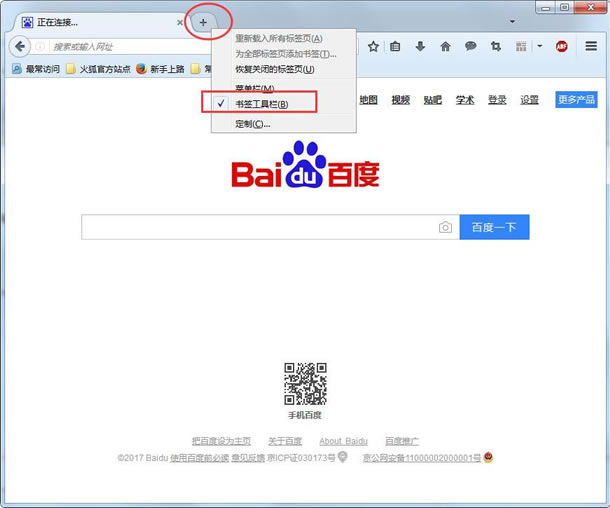Open 登录 link

497,100
